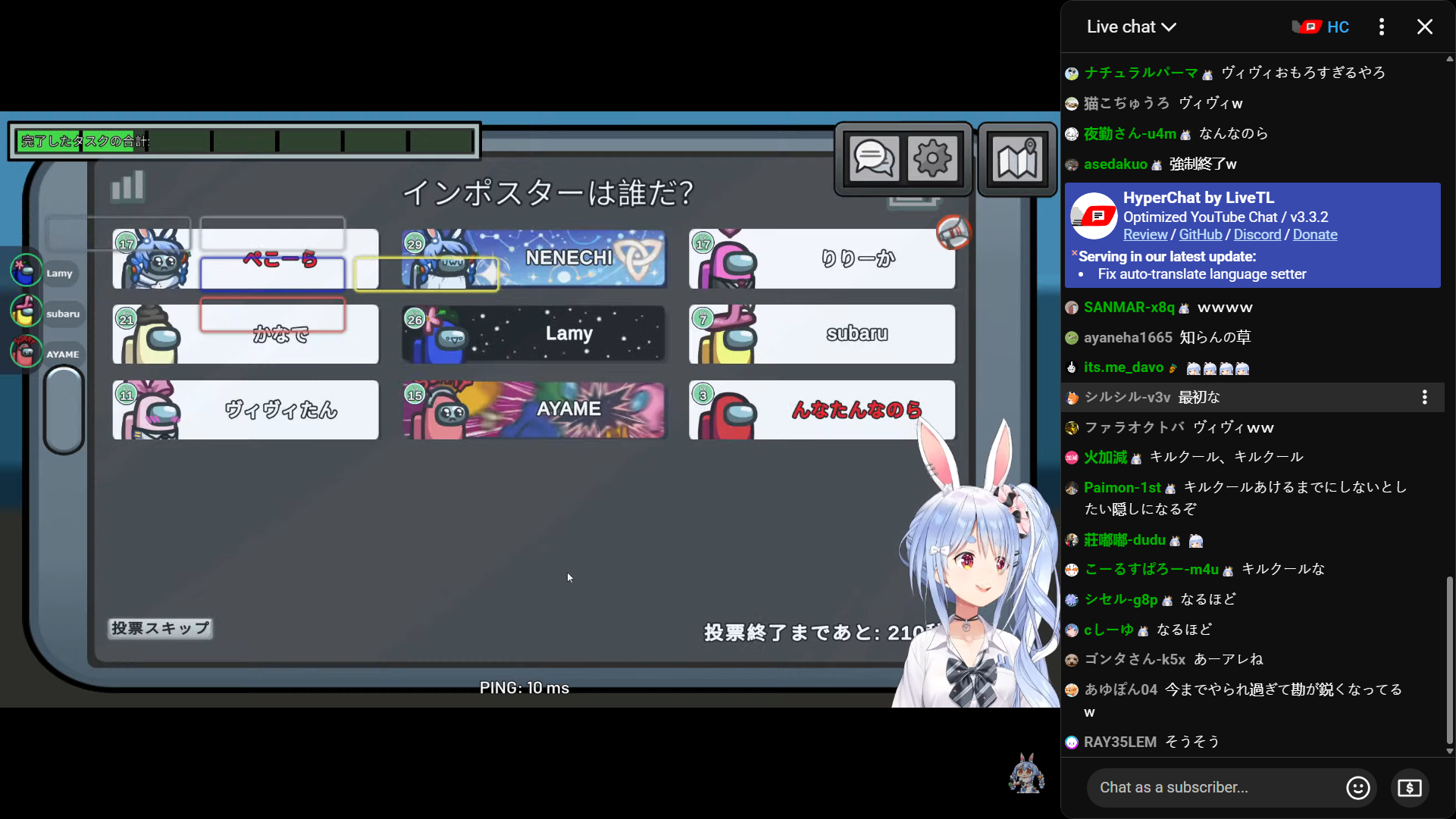Open the HyperChat Donate link
This screenshot has height=819, width=1456.
click(1315, 235)
